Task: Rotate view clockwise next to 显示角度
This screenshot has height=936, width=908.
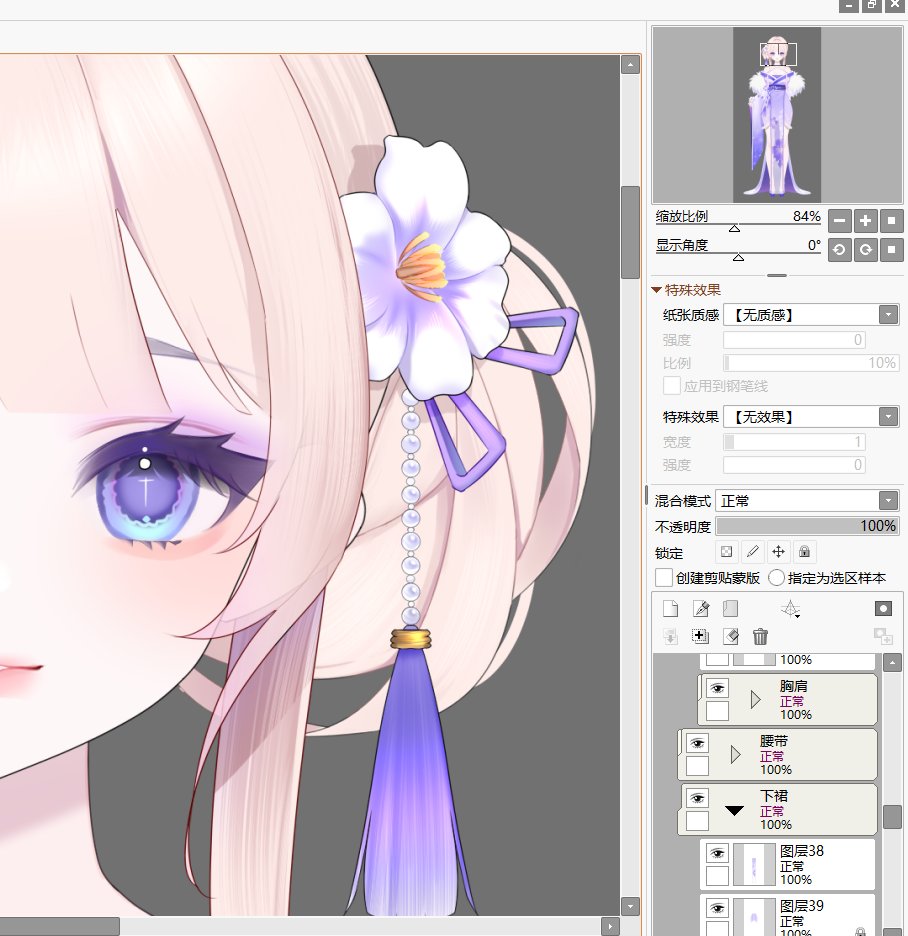Action: tap(866, 250)
